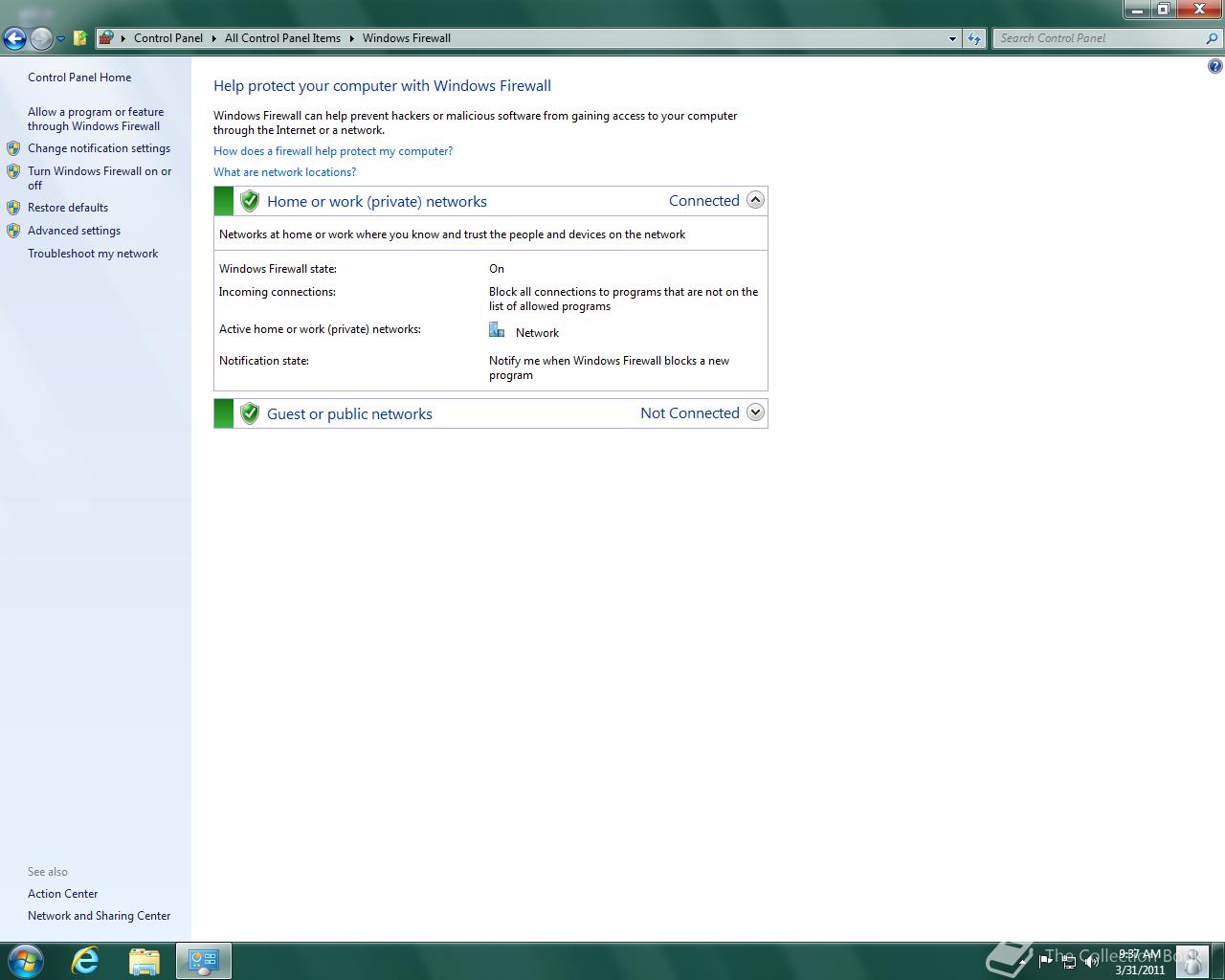This screenshot has height=980, width=1225.
Task: Click shield icon beside Turn Windows Firewall on
Action: (13, 171)
